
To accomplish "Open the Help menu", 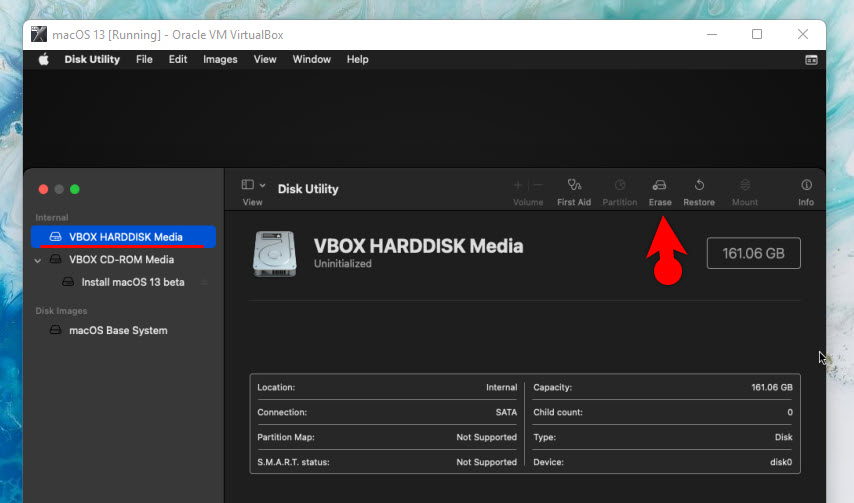I will (x=357, y=59).
